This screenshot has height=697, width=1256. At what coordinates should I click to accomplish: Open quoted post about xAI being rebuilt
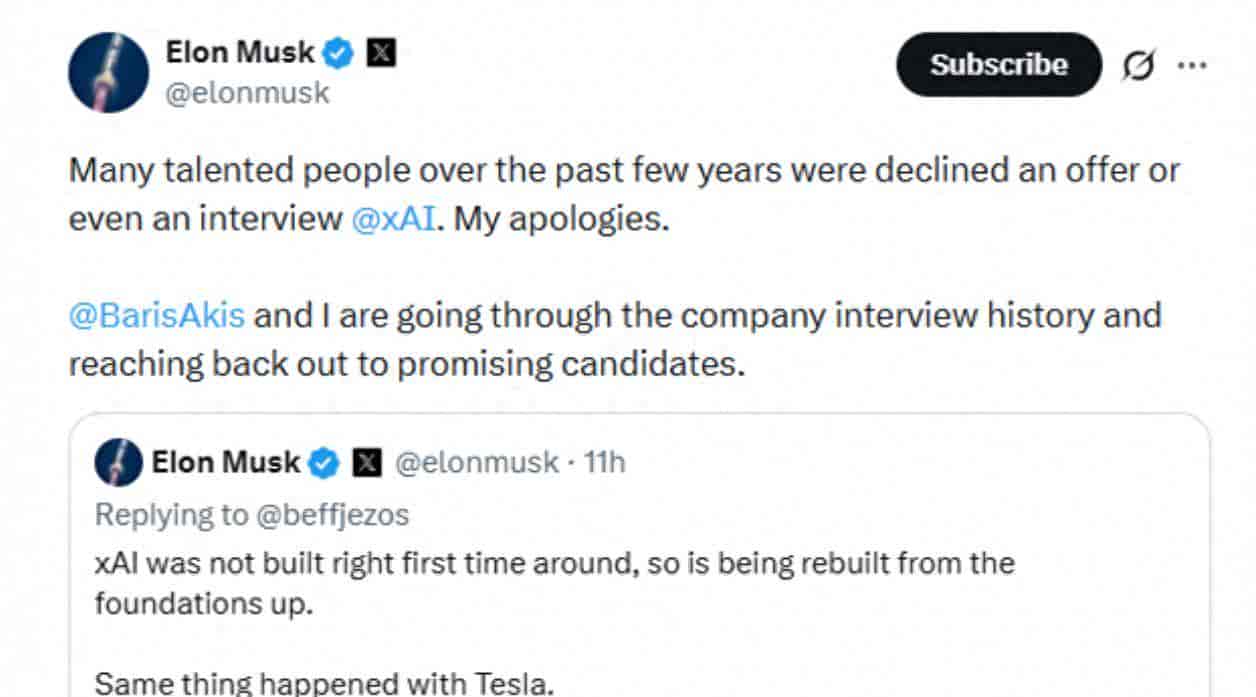pyautogui.click(x=555, y=564)
